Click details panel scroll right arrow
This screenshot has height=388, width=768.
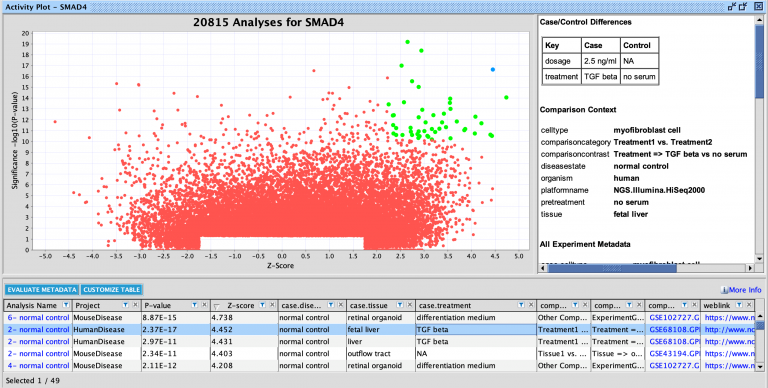pyautogui.click(x=750, y=268)
